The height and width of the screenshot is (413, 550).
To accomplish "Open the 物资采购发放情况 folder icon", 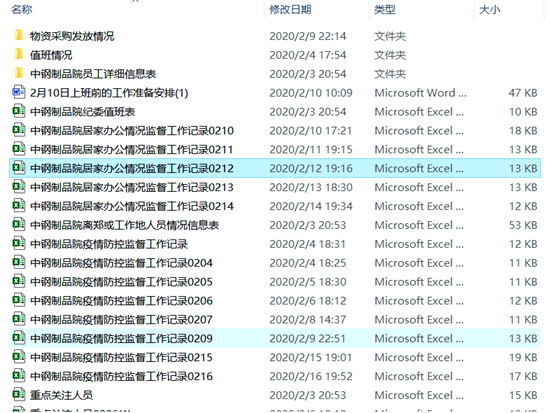I will click(x=19, y=35).
